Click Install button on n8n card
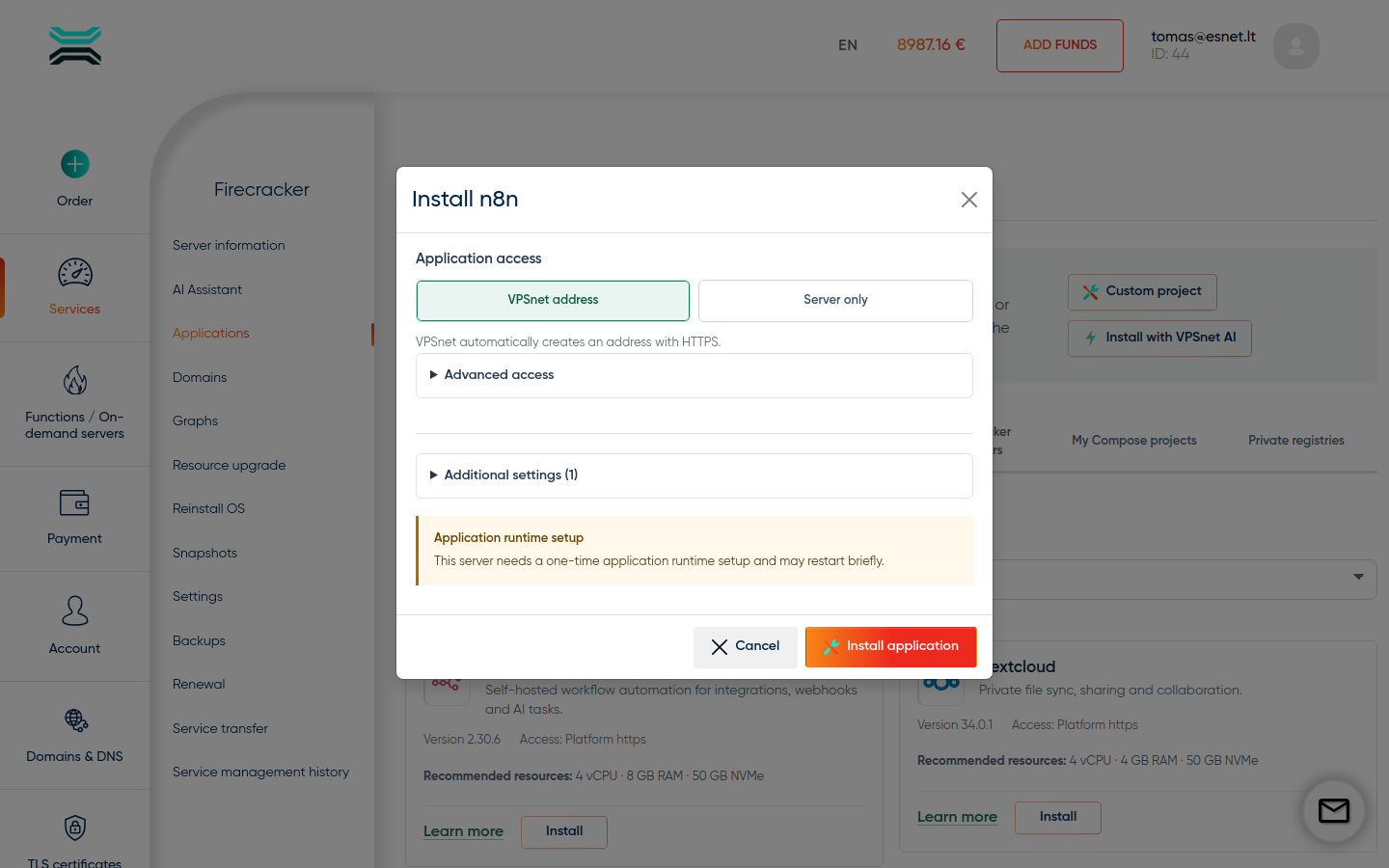Screen dimensions: 1389x868 coord(564,832)
